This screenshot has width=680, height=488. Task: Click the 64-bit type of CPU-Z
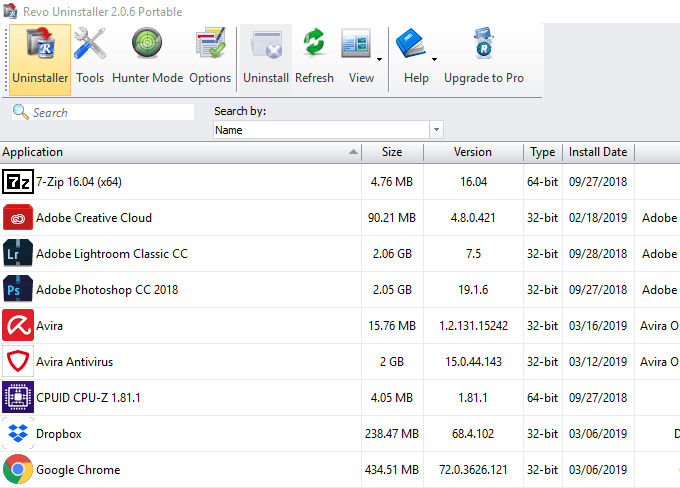pos(543,398)
